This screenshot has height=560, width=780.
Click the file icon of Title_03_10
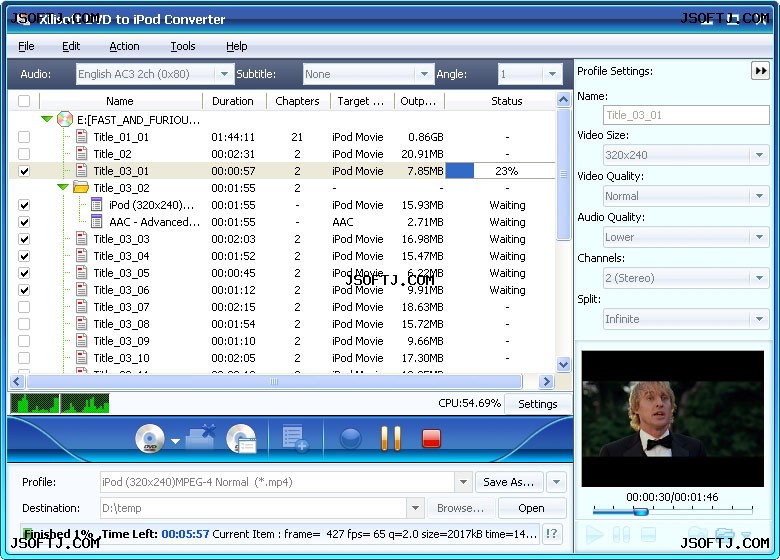(82, 358)
